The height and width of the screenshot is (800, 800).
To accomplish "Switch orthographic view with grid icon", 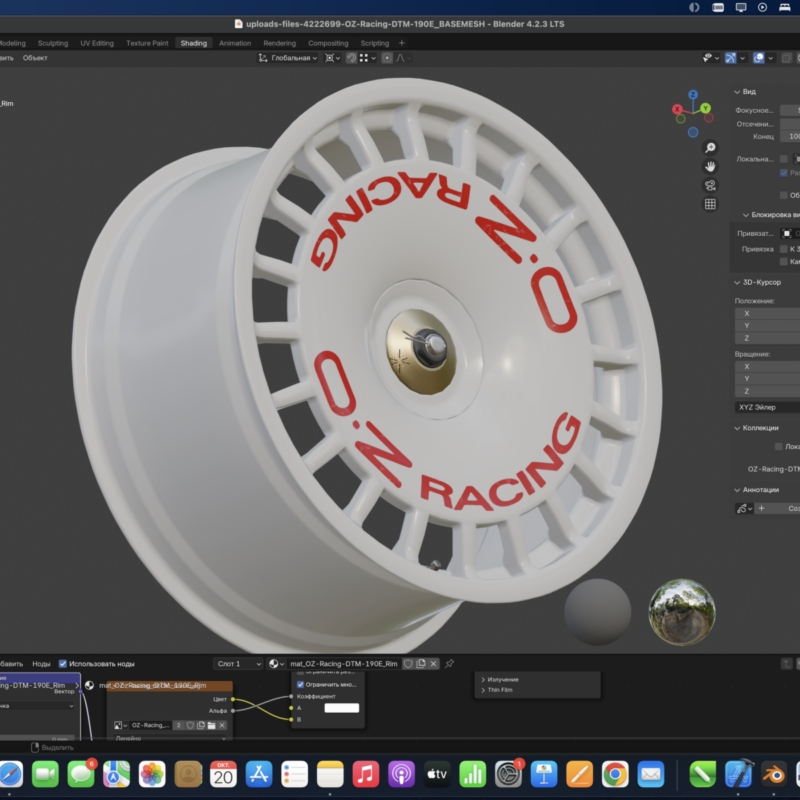I will tap(710, 204).
